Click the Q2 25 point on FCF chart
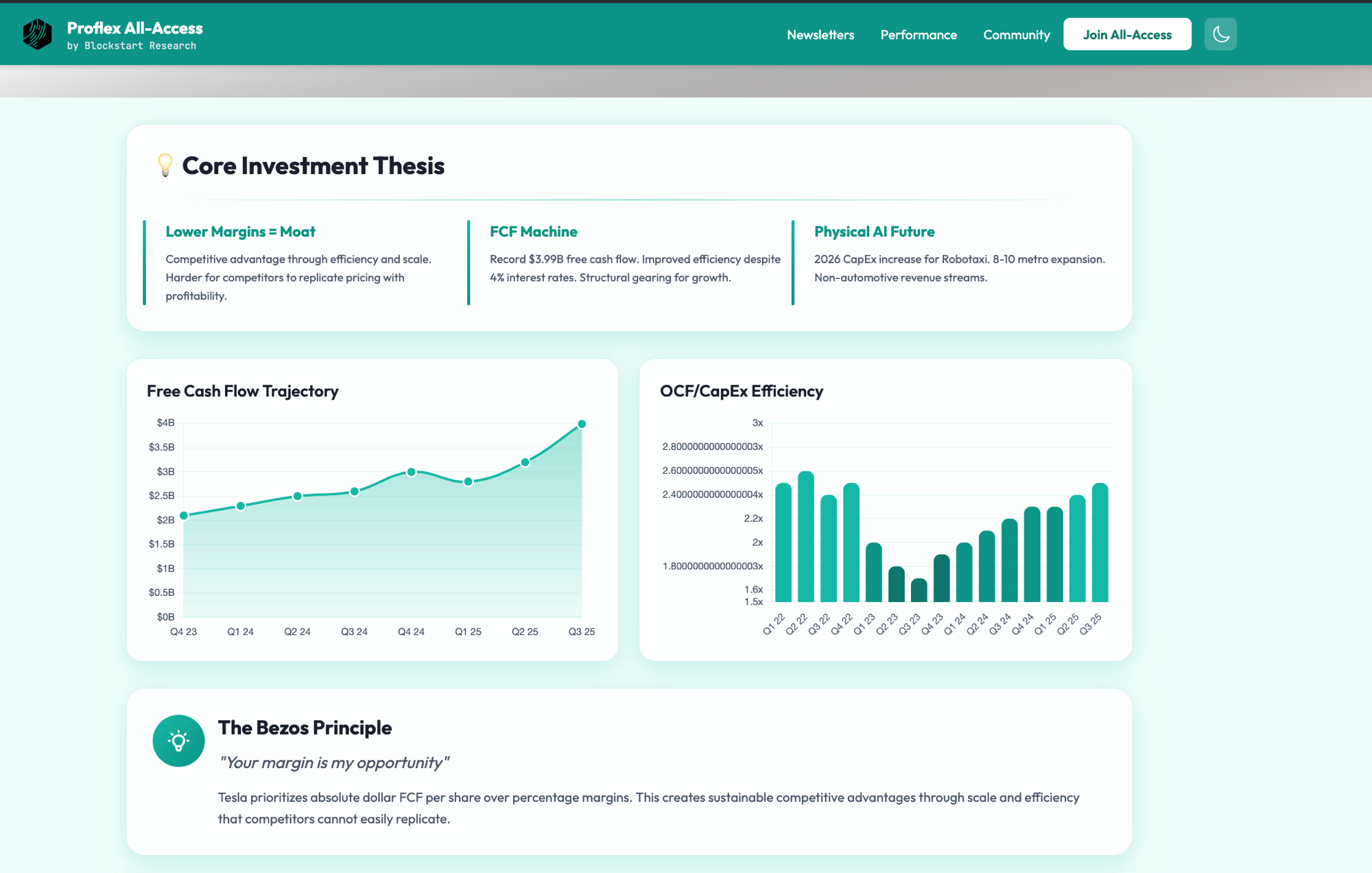This screenshot has height=873, width=1372. (x=525, y=462)
